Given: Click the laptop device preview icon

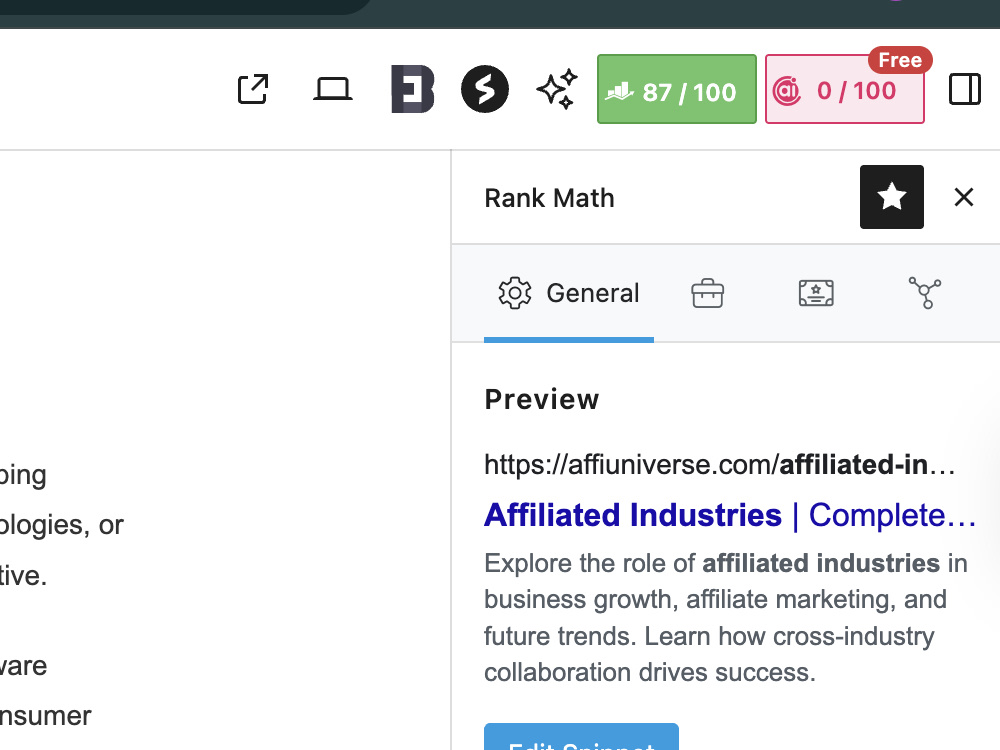Looking at the screenshot, I should point(332,89).
